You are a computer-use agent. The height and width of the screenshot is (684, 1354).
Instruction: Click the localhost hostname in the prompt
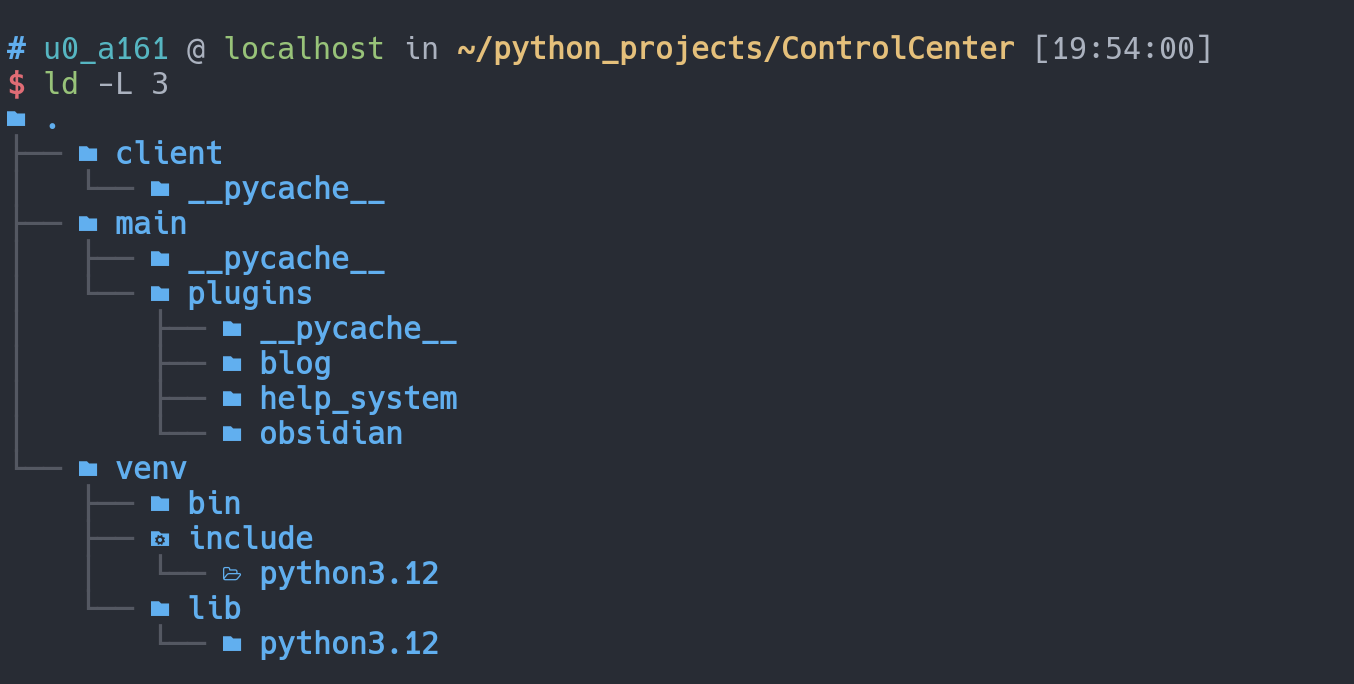coord(303,48)
